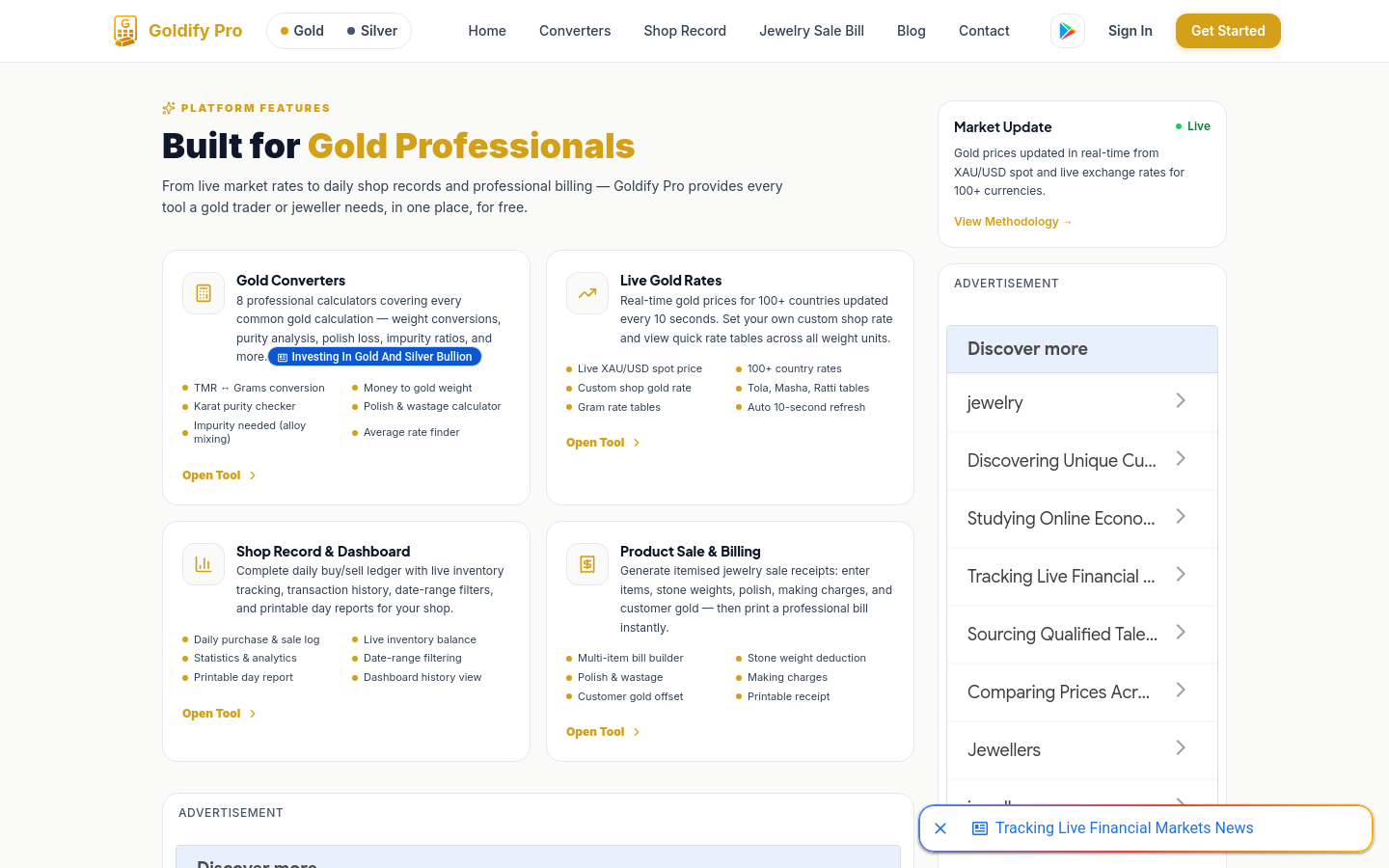This screenshot has height=868, width=1389.
Task: Click 'Printable receipt' feature text
Action: (x=788, y=697)
